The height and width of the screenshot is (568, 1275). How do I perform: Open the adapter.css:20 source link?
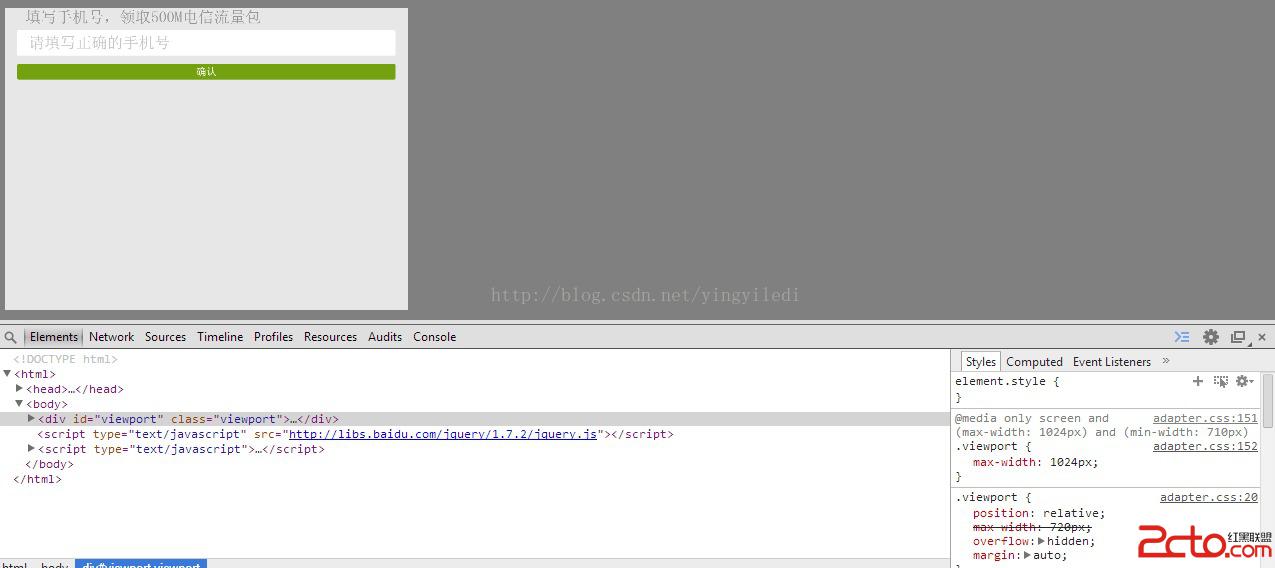[1209, 497]
